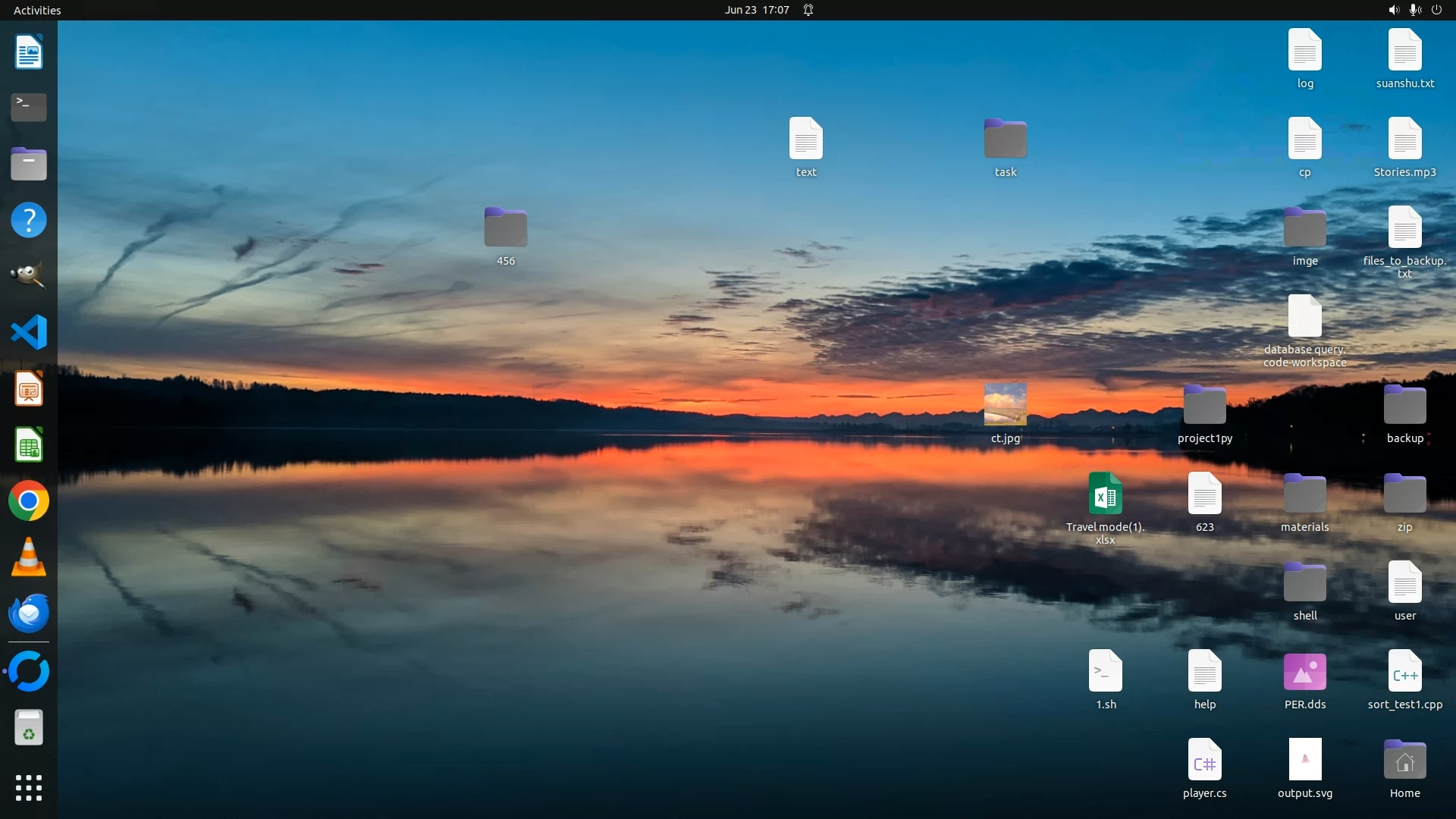Show Applications grid button

pyautogui.click(x=29, y=788)
